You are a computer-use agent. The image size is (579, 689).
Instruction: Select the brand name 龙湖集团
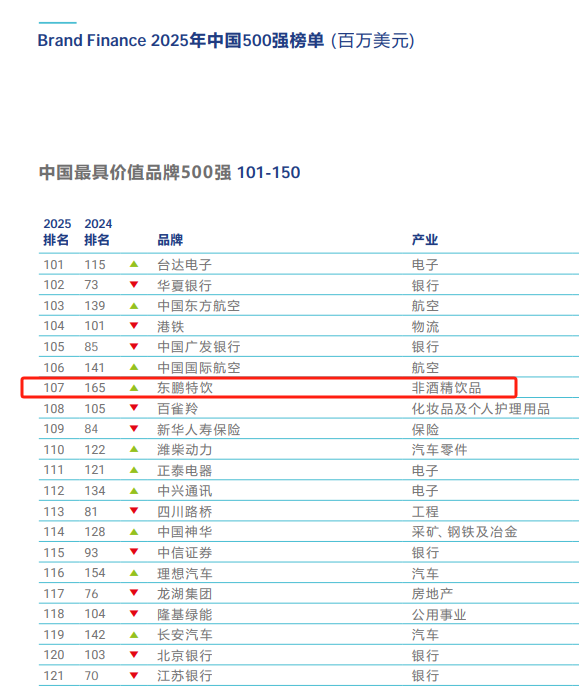pyautogui.click(x=185, y=594)
